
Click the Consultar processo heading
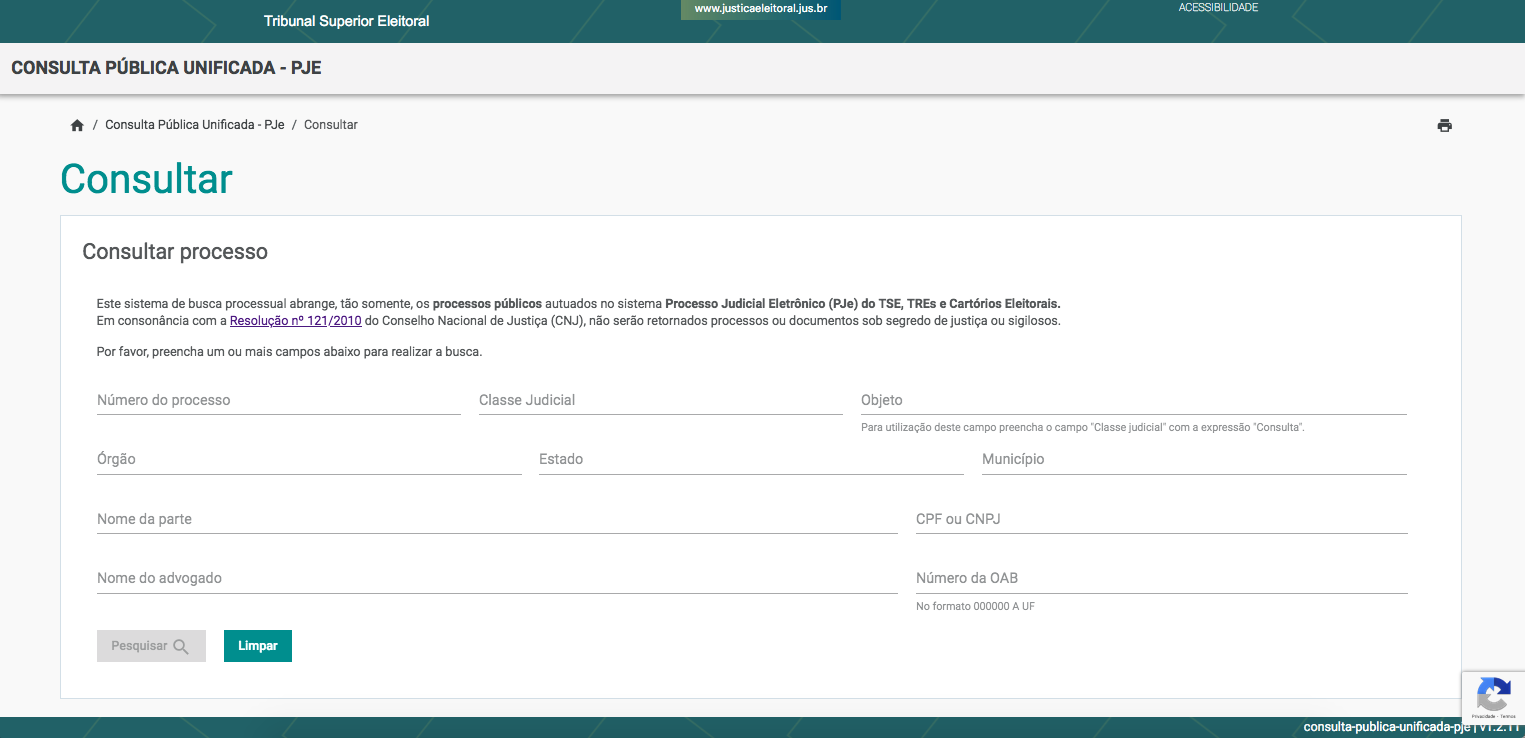175,252
